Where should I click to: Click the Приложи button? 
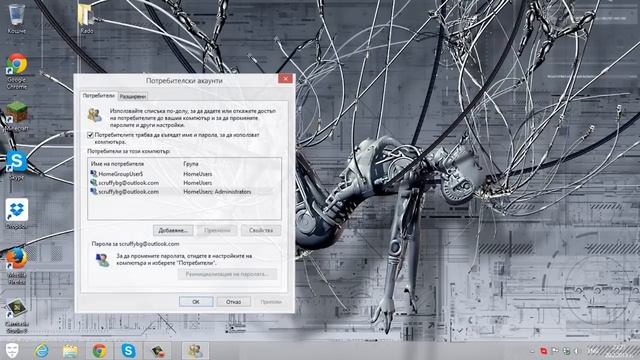point(271,302)
